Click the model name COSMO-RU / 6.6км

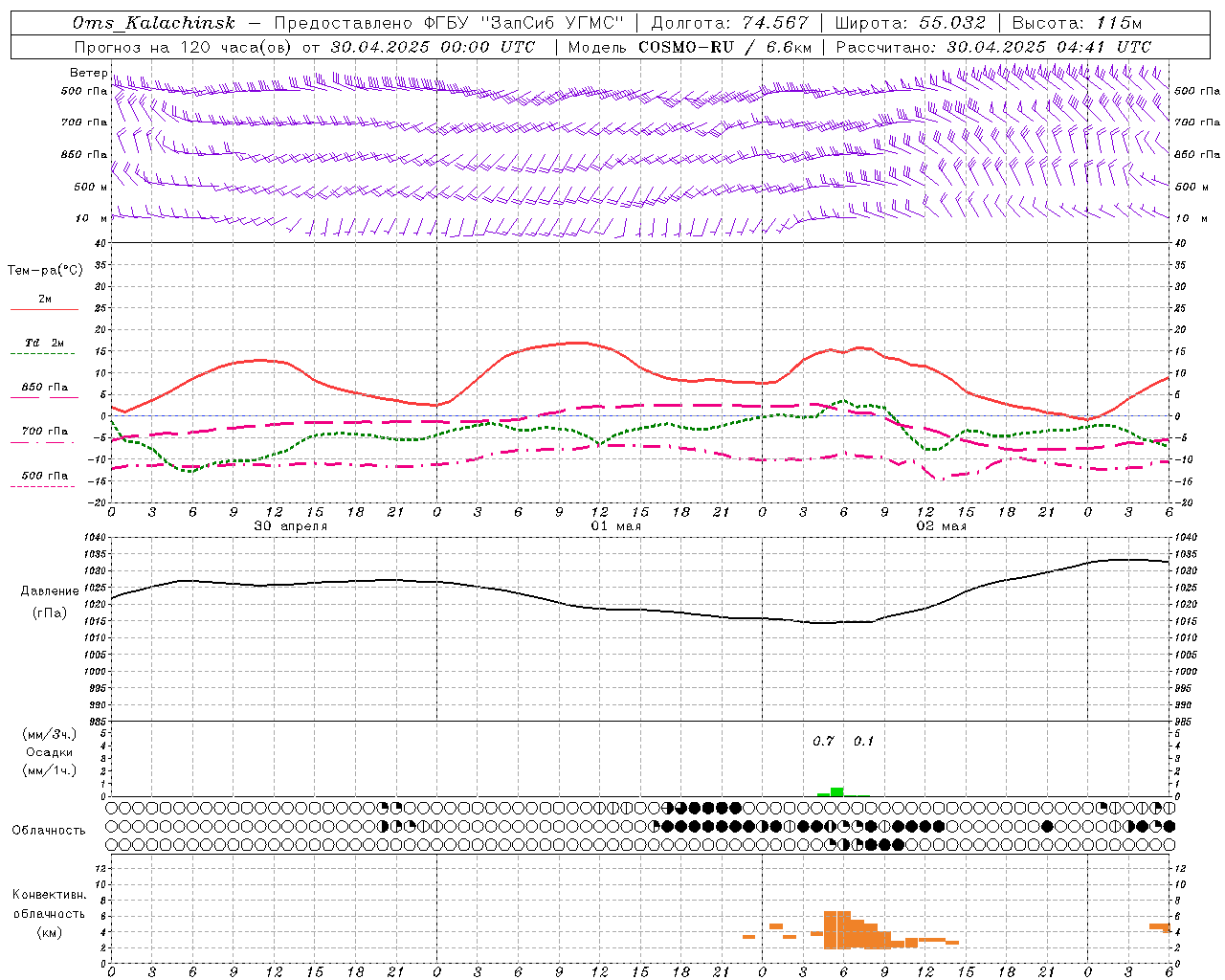click(x=725, y=47)
